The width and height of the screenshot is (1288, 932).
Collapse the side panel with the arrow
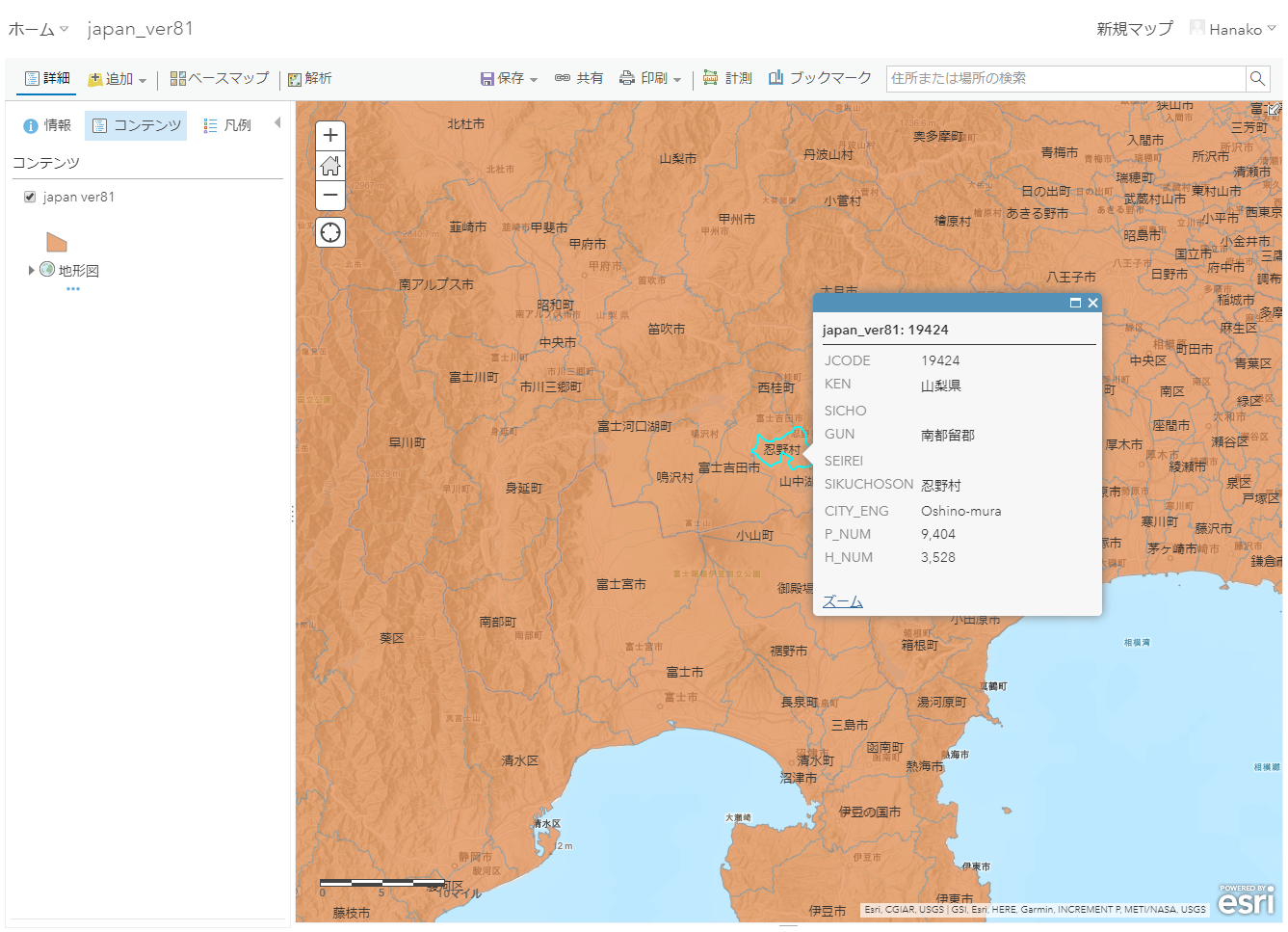pos(277,122)
